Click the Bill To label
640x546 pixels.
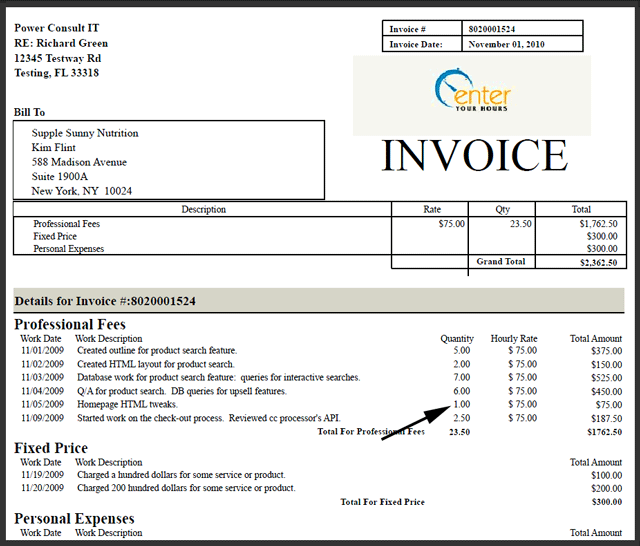29,112
